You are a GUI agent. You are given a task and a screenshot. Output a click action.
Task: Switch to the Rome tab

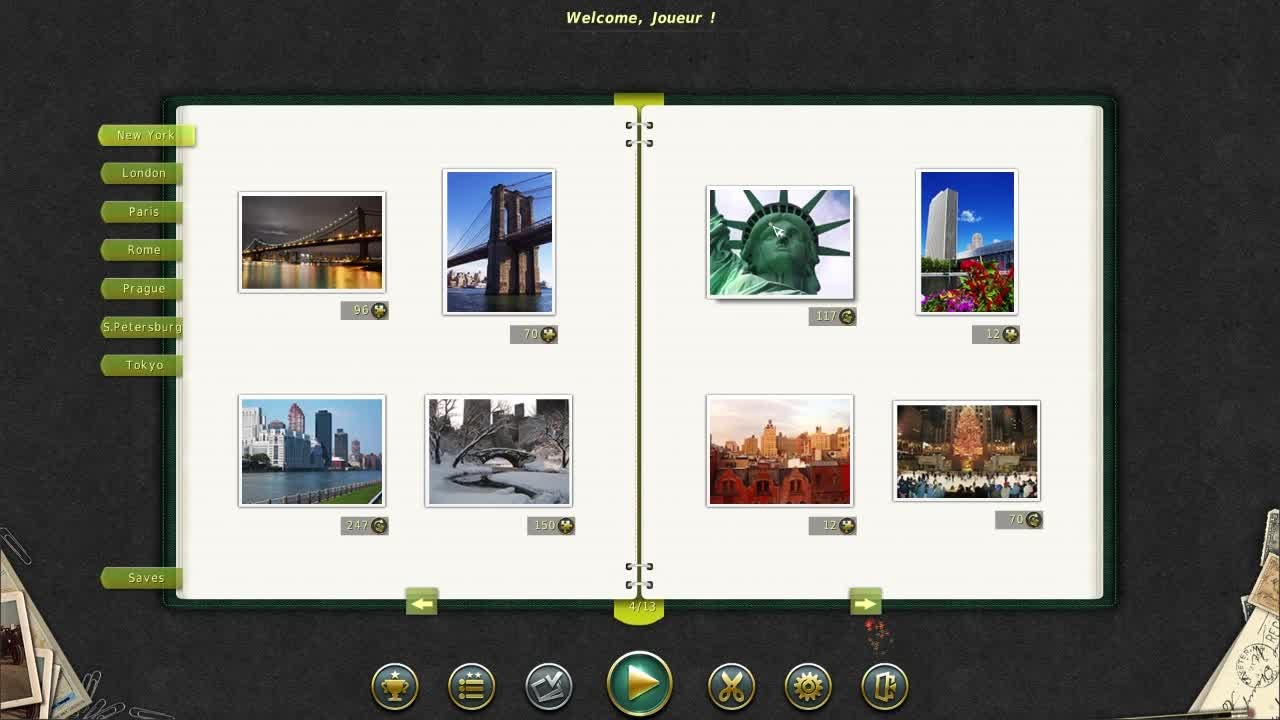pos(143,250)
